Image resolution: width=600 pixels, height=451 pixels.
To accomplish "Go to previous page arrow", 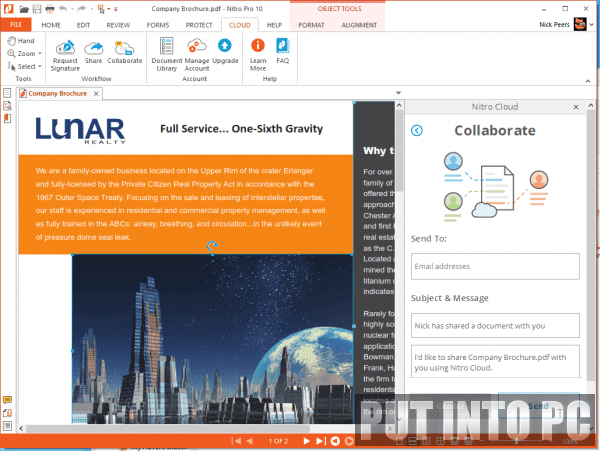I will click(x=249, y=441).
